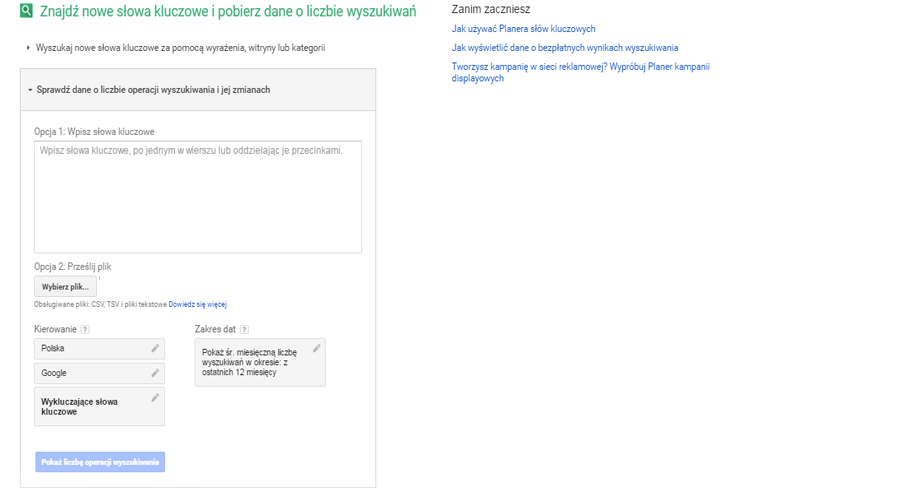Open help icon beside Zakres dat
Viewport: 900px width, 500px height.
(x=245, y=329)
